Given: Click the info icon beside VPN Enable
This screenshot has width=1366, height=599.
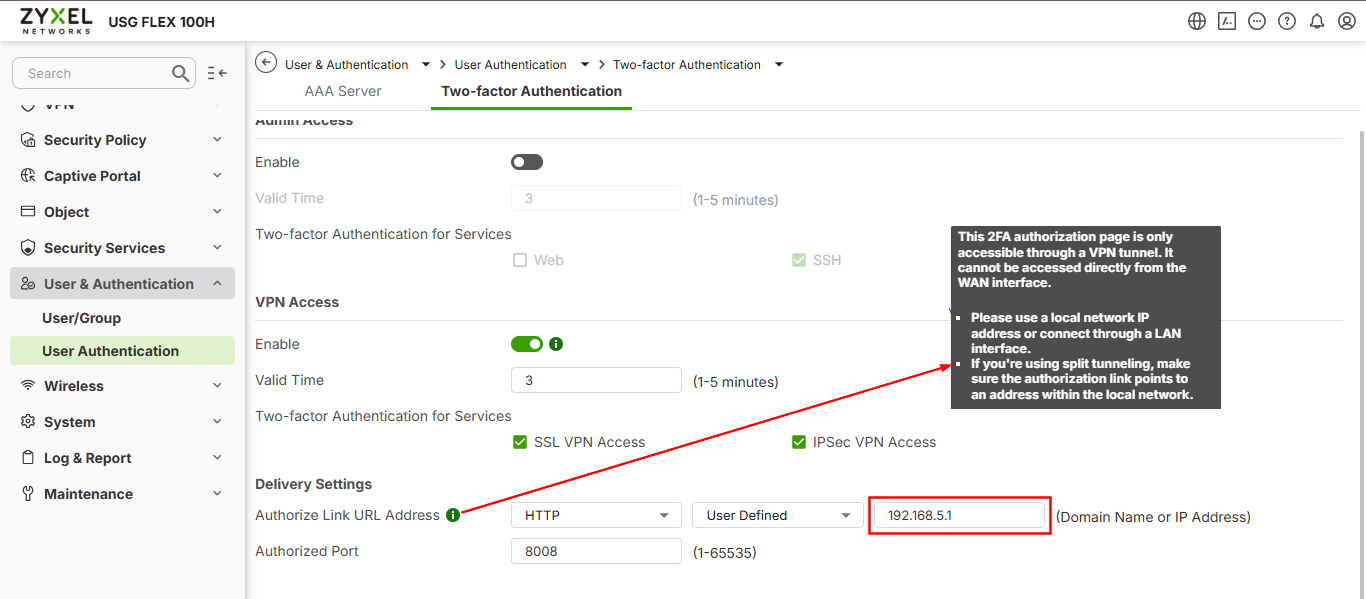Looking at the screenshot, I should [556, 344].
